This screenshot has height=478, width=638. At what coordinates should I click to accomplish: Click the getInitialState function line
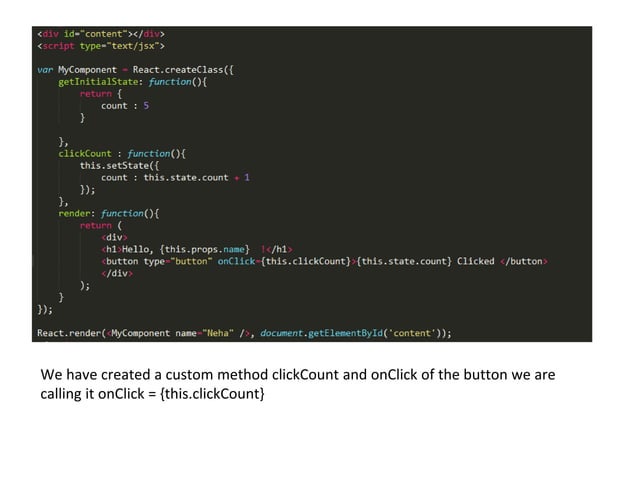click(x=133, y=82)
